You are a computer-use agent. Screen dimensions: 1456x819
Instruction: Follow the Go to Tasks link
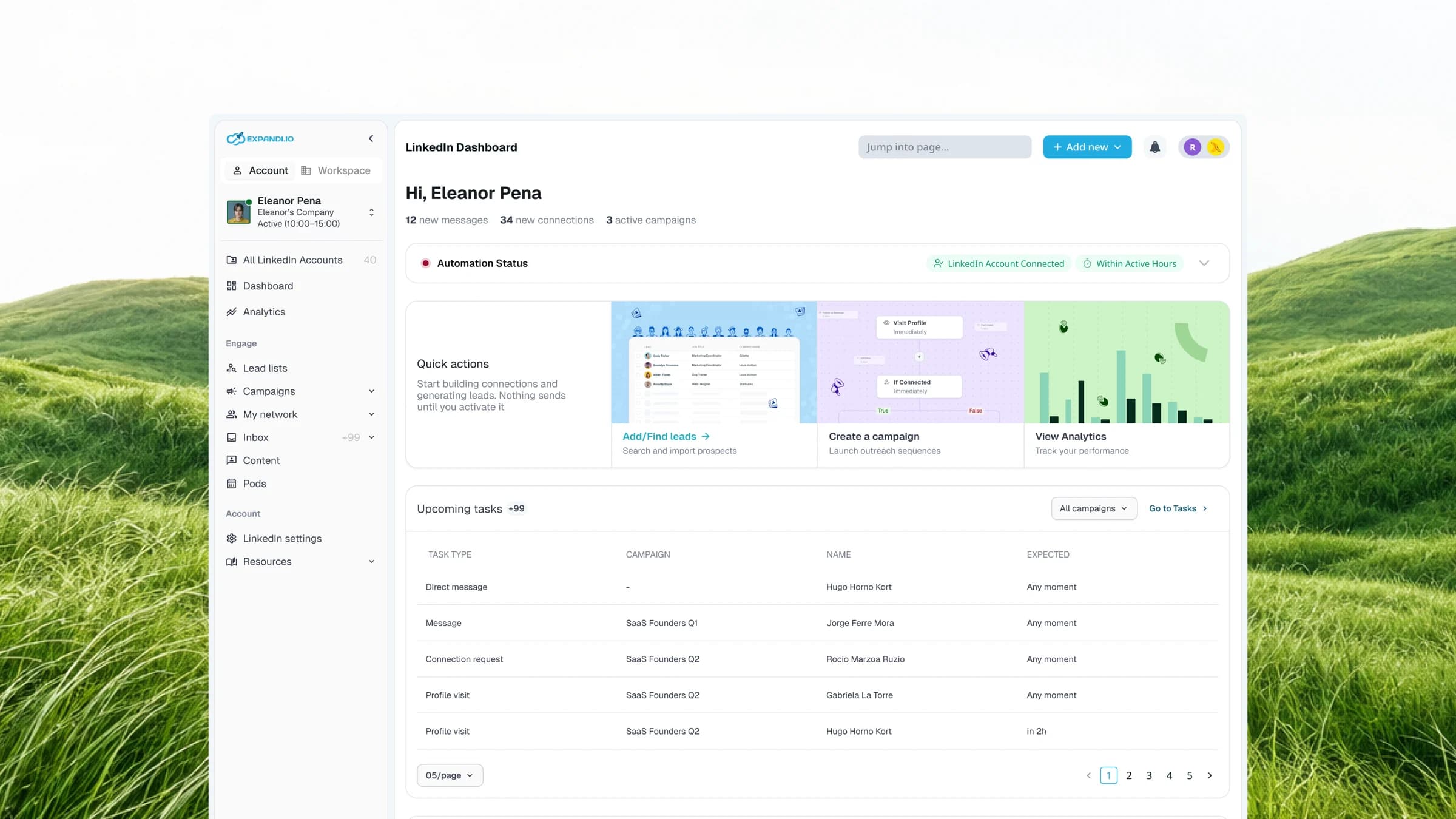1178,508
